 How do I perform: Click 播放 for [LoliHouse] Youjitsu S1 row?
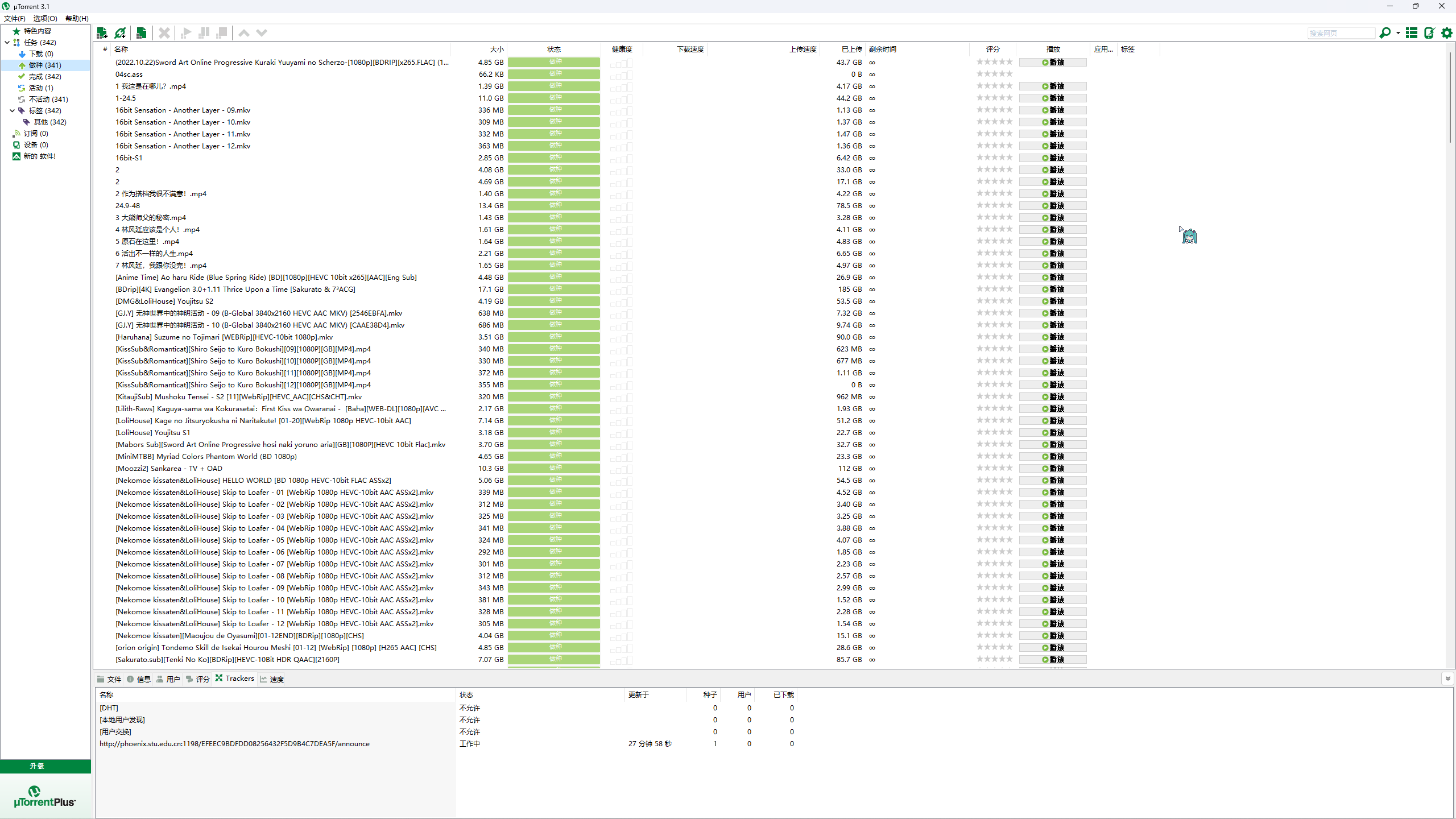click(1053, 433)
